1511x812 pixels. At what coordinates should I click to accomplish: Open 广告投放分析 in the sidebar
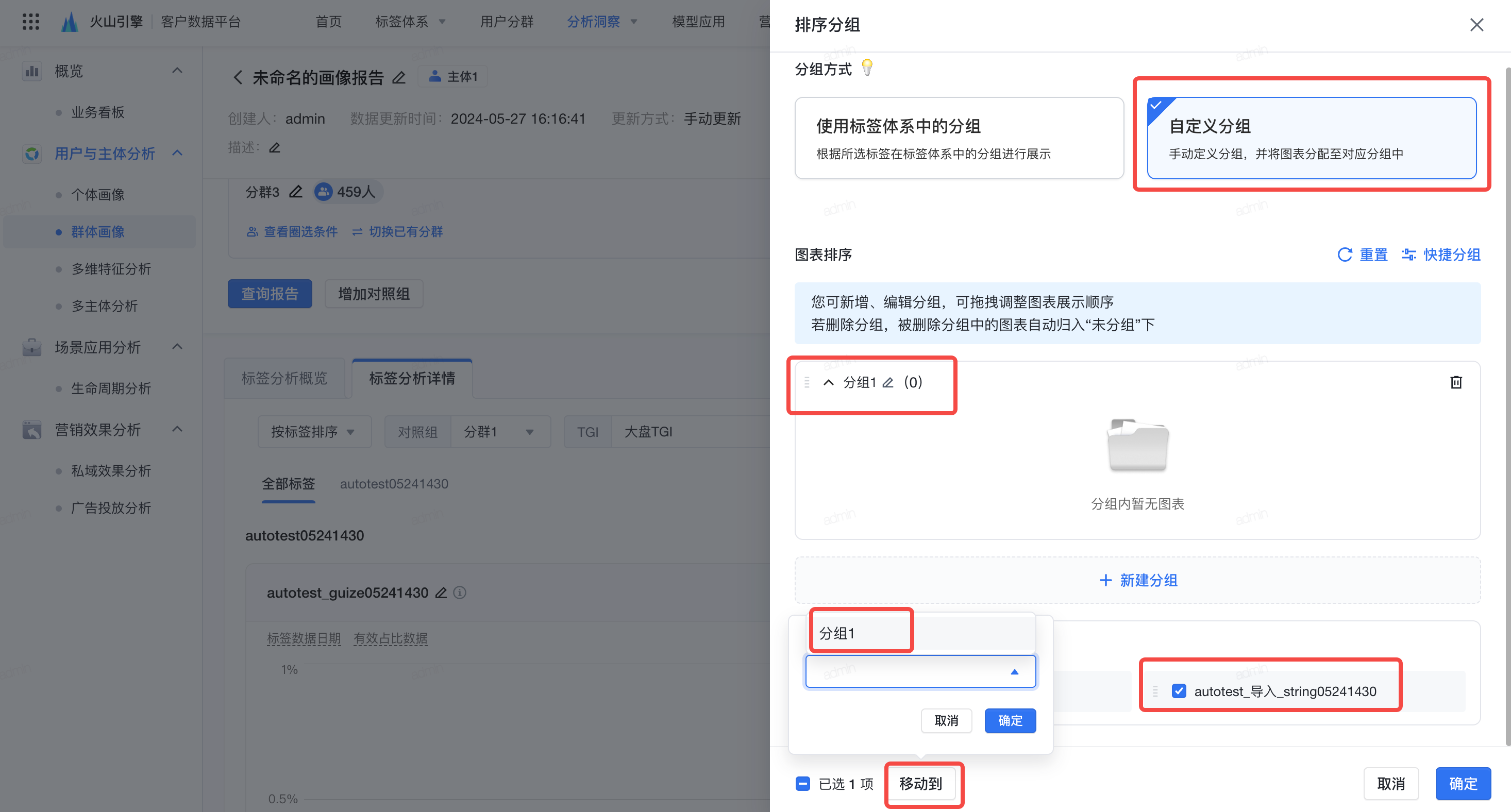point(111,508)
